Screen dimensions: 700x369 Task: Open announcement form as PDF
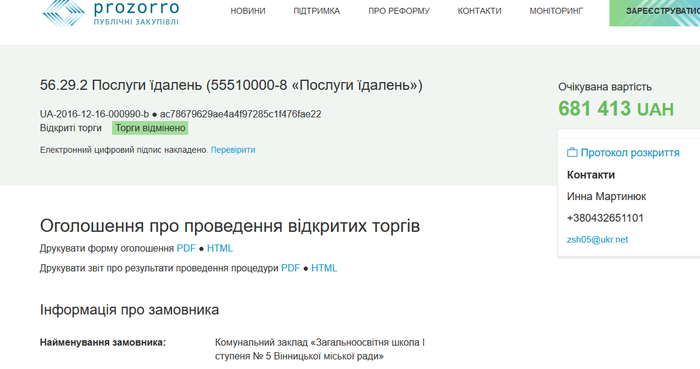[186, 248]
